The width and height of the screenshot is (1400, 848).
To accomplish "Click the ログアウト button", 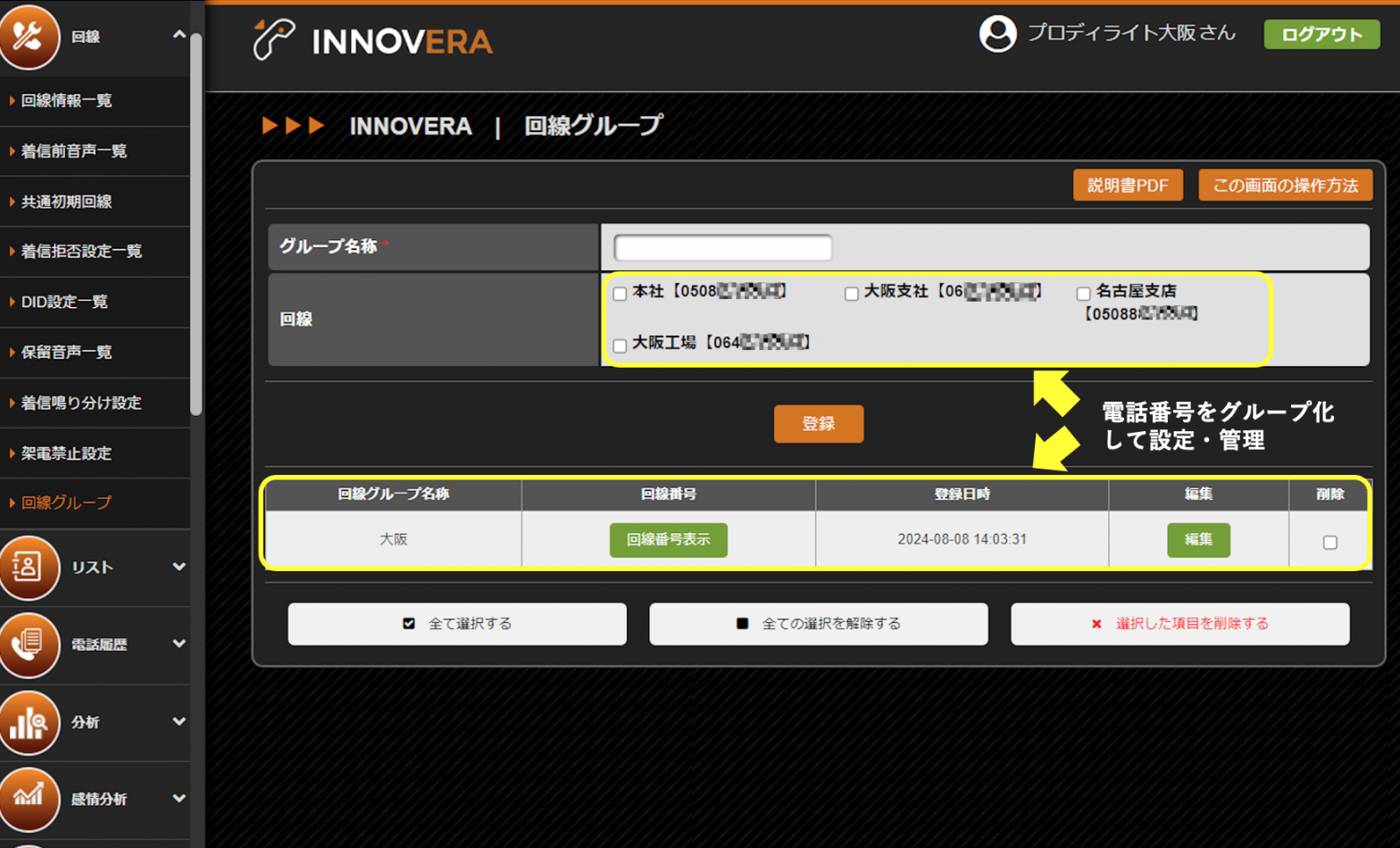I will pos(1321,34).
